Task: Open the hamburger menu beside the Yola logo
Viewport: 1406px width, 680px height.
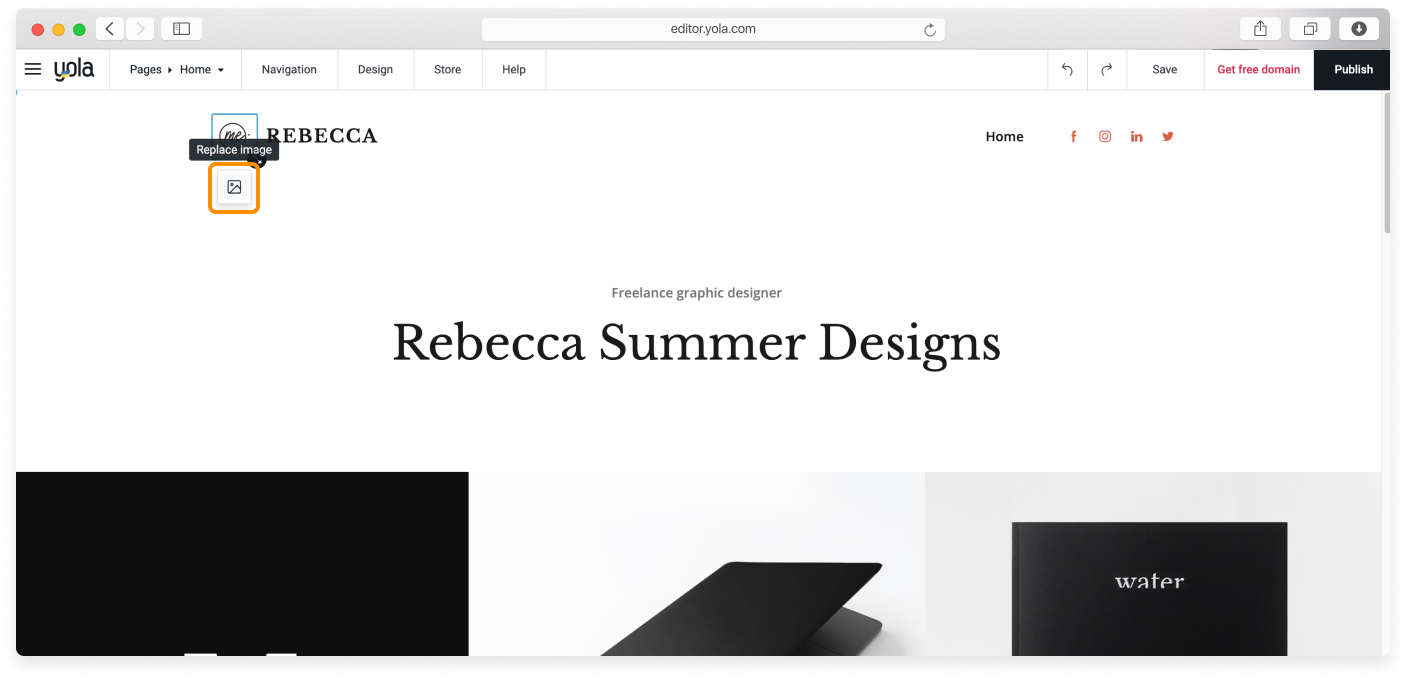Action: pos(32,69)
